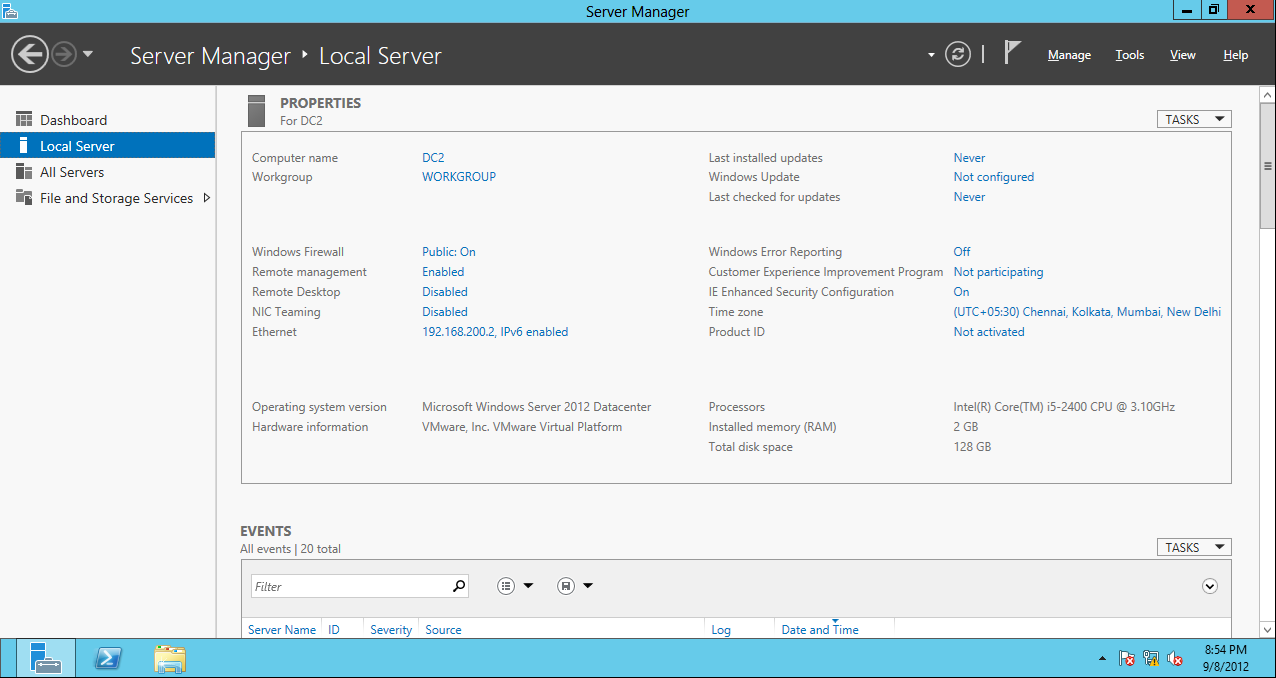Click the back navigation arrow
Image resolution: width=1276 pixels, height=678 pixels.
point(29,53)
